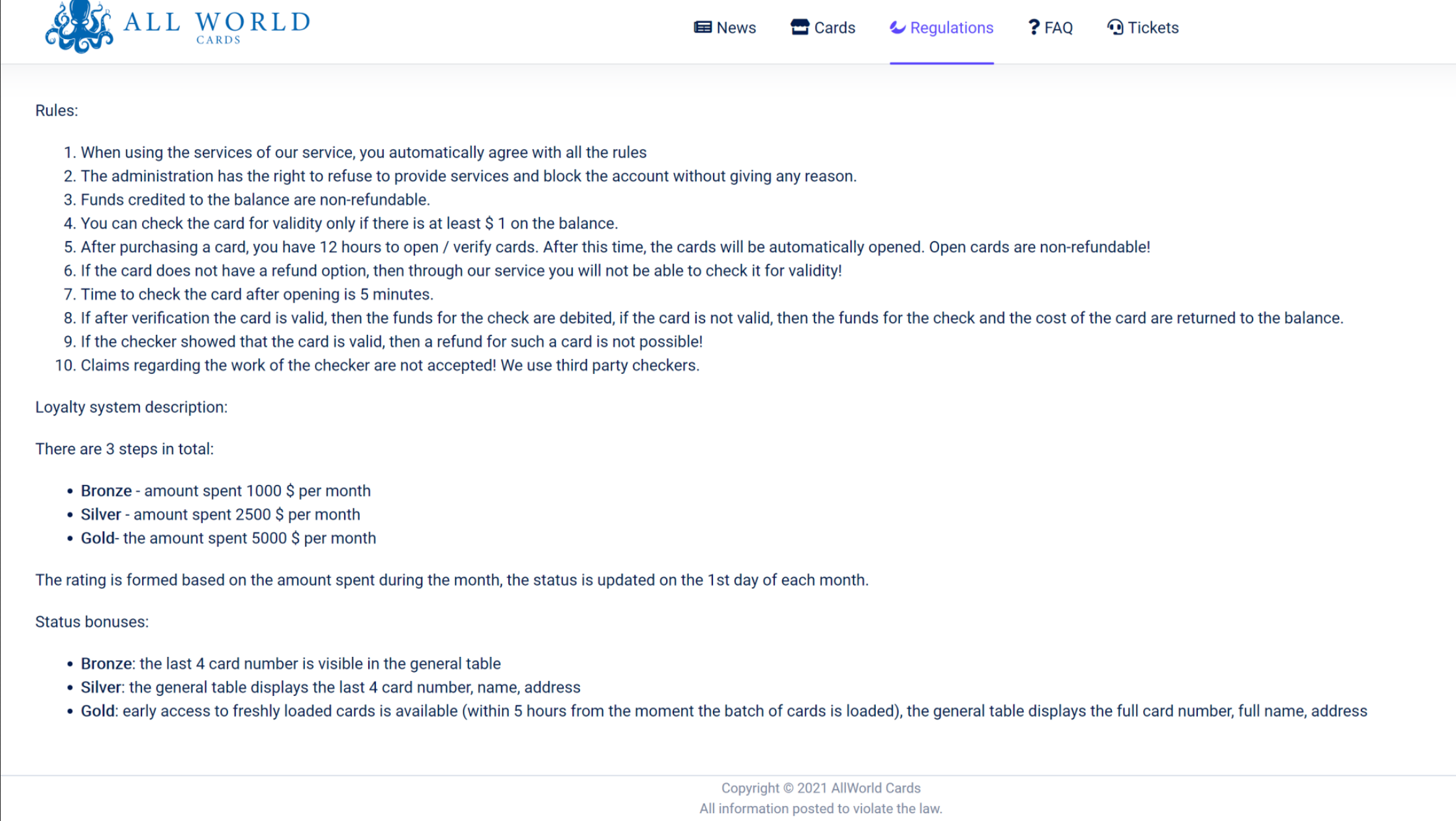The image size is (1456, 821).
Task: Open the News menu item
Action: [736, 28]
